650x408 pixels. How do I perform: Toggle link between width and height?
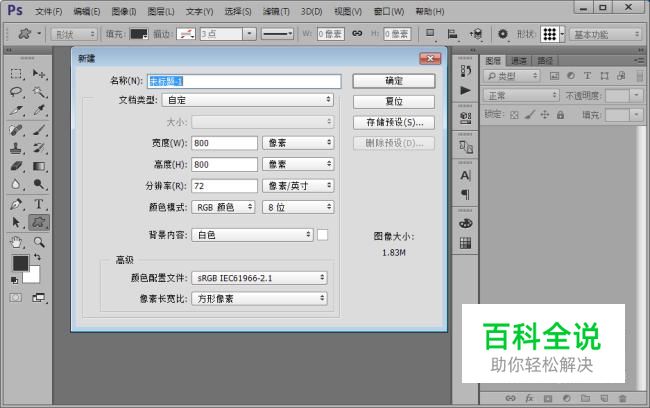click(x=357, y=34)
